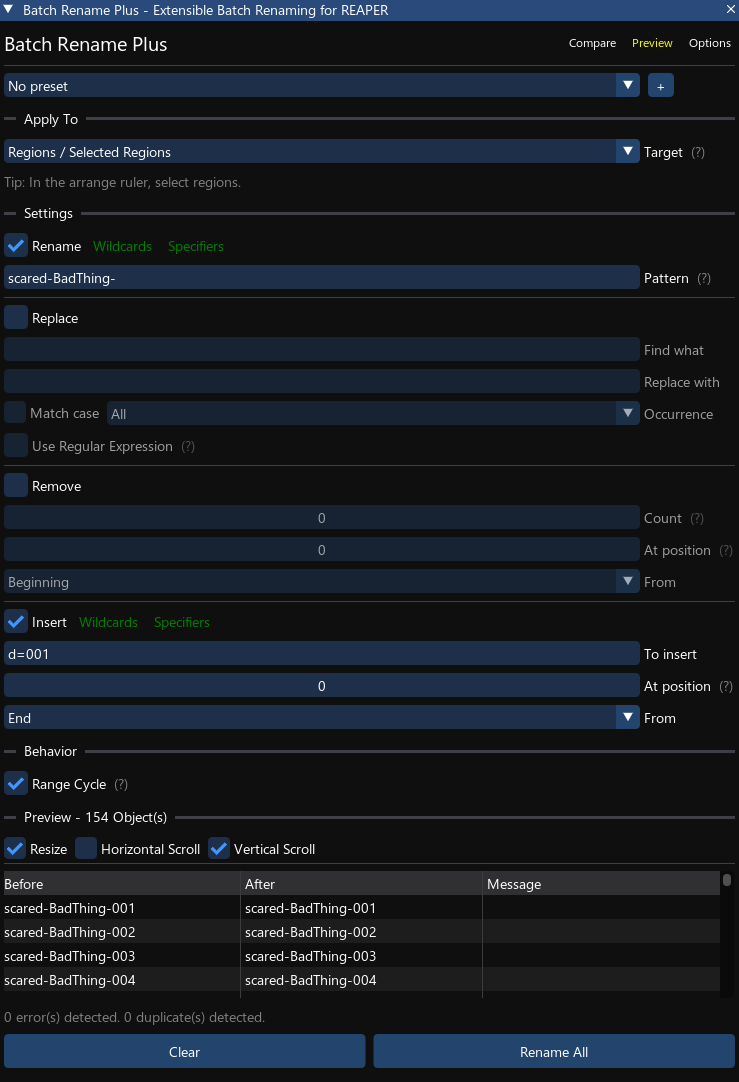739x1082 pixels.
Task: Open the Remove From Beginning dropdown
Action: pos(322,582)
